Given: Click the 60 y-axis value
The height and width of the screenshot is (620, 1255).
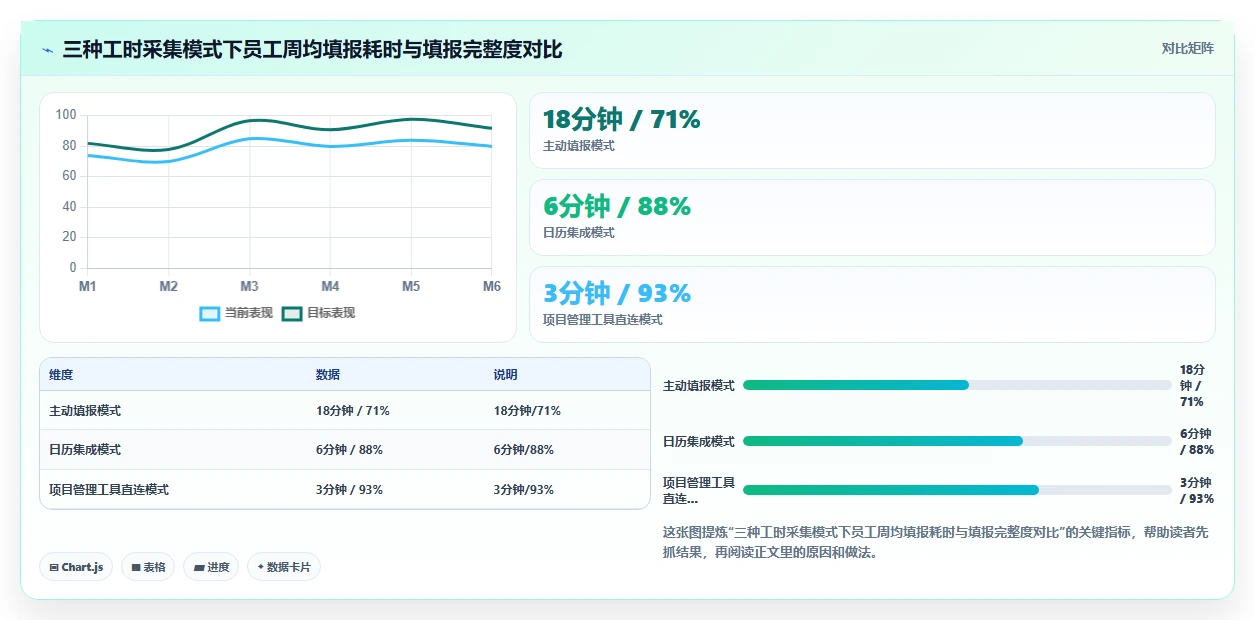Looking at the screenshot, I should point(69,176).
